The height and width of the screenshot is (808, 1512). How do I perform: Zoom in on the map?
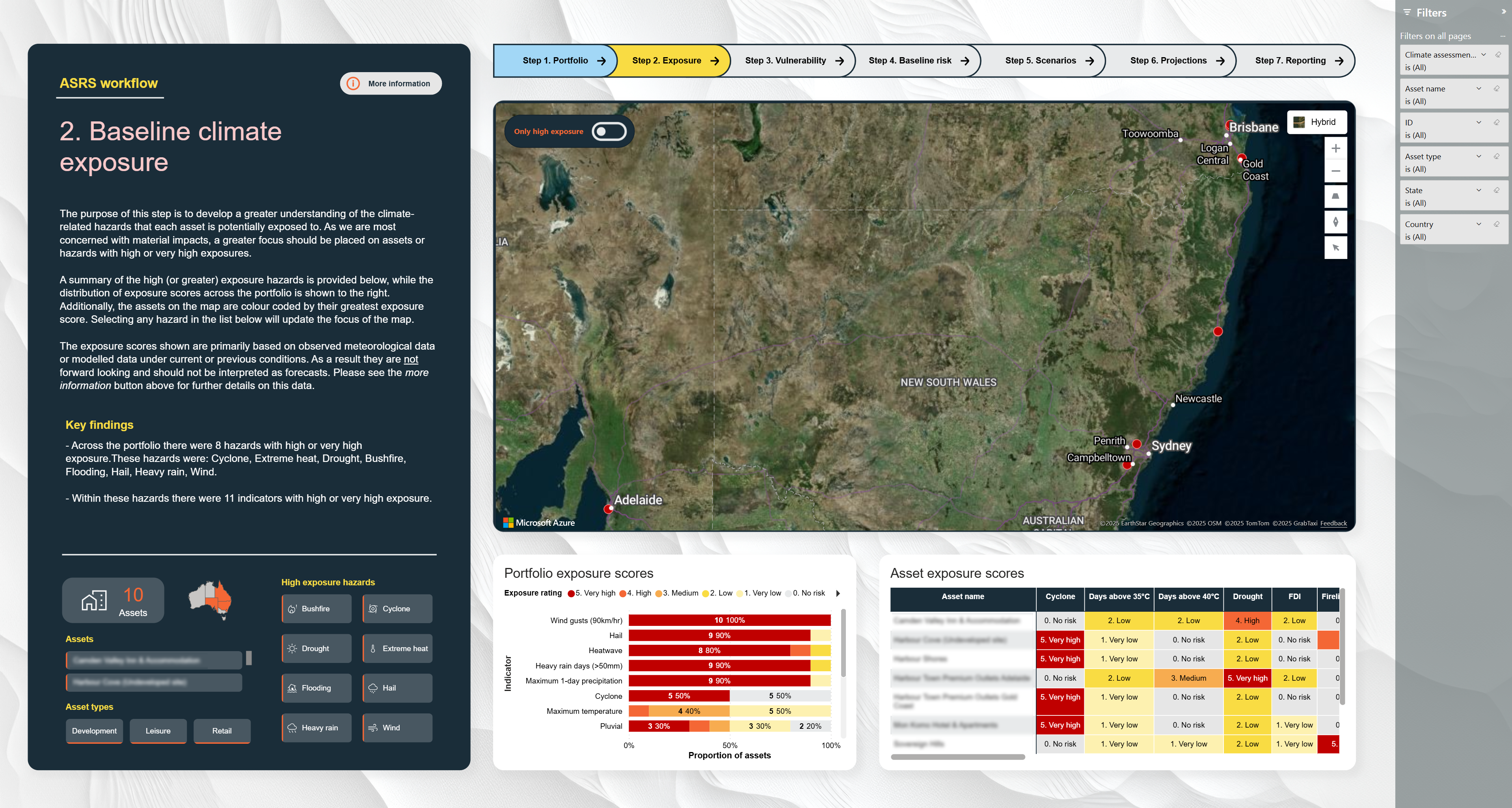[1336, 148]
